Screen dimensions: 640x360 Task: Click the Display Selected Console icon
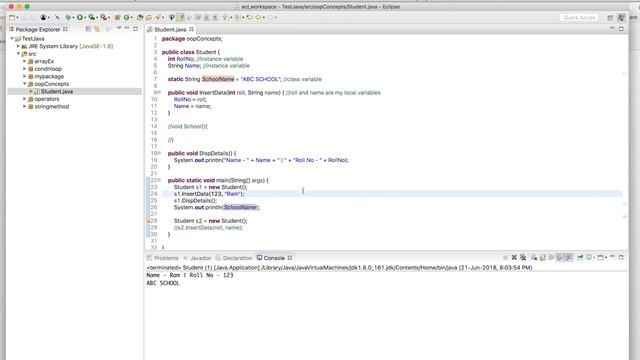pos(589,258)
